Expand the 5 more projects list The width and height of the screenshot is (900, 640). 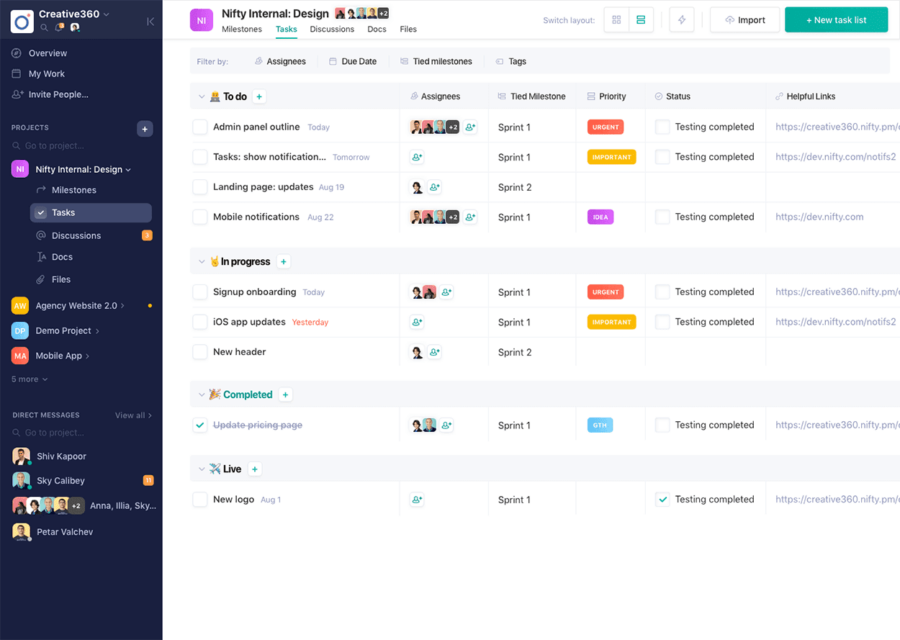[x=27, y=378]
